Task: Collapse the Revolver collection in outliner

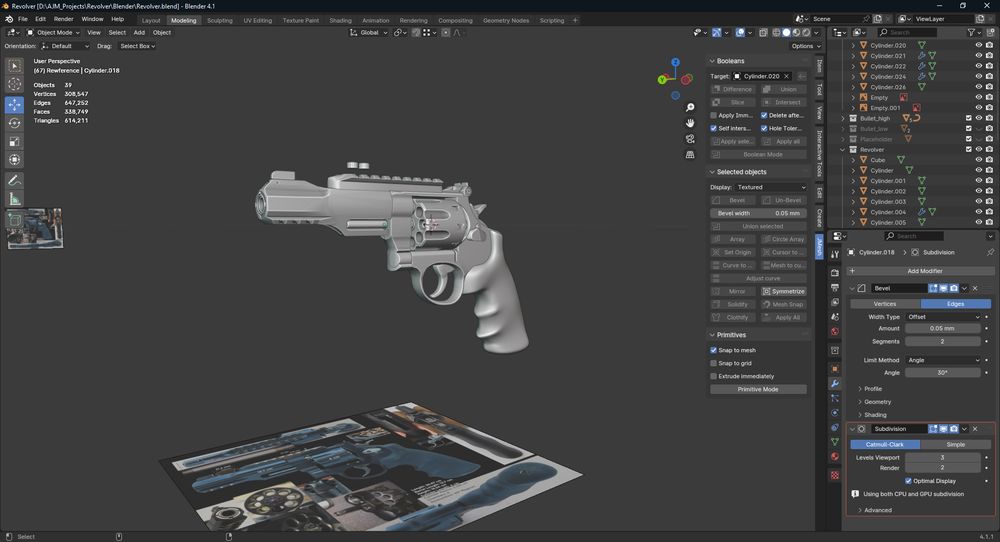Action: point(843,149)
